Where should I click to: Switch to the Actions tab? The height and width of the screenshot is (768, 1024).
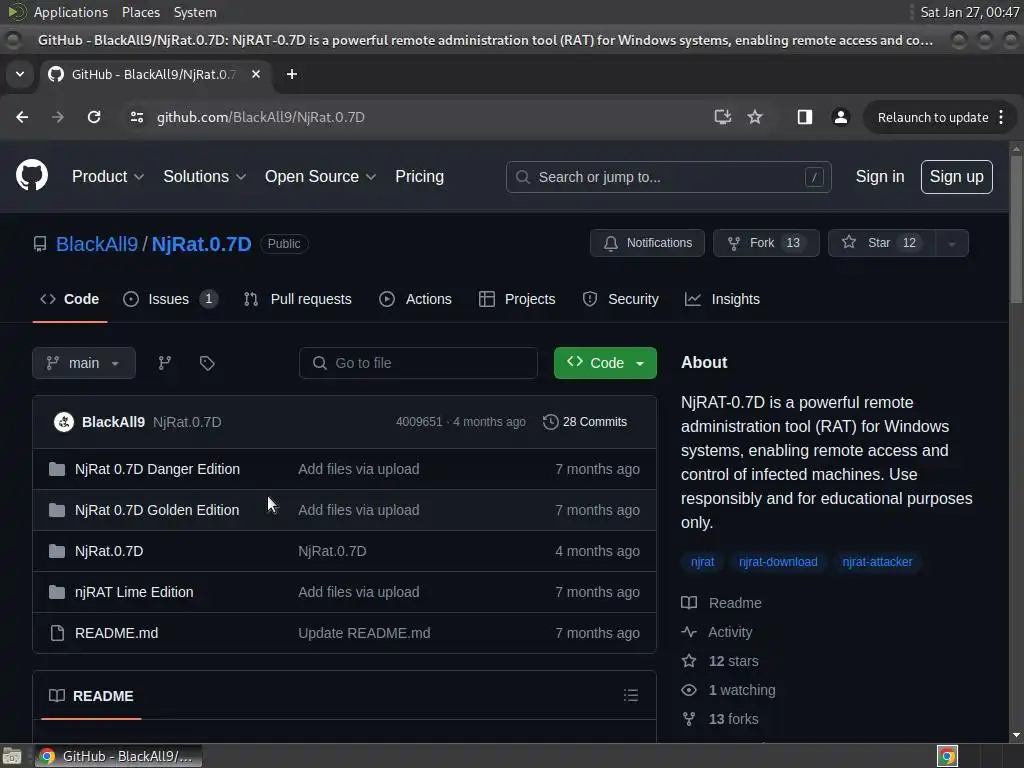click(x=415, y=299)
